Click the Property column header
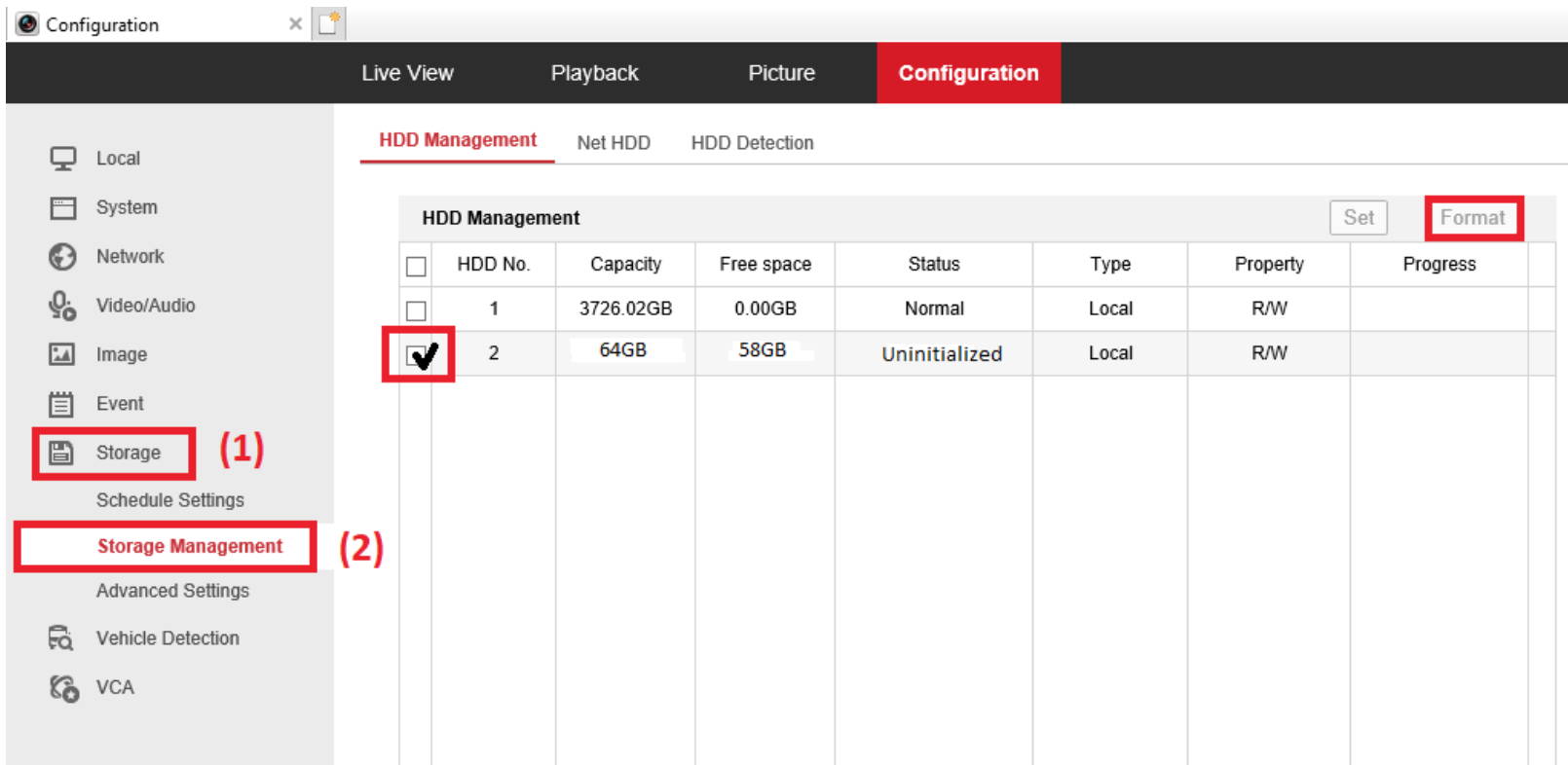The height and width of the screenshot is (765, 1568). point(1269,264)
